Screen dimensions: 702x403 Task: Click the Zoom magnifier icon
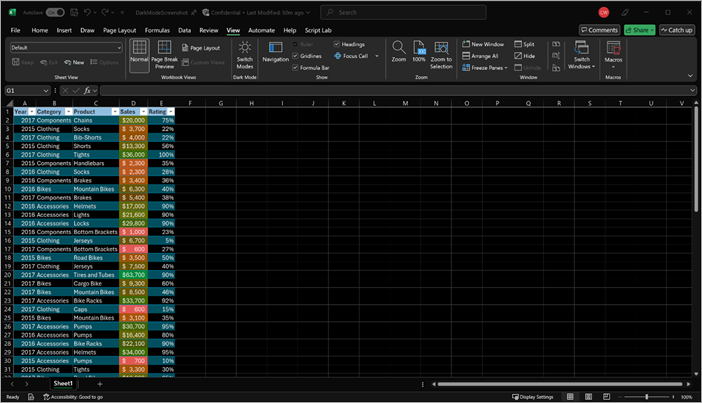click(x=398, y=48)
